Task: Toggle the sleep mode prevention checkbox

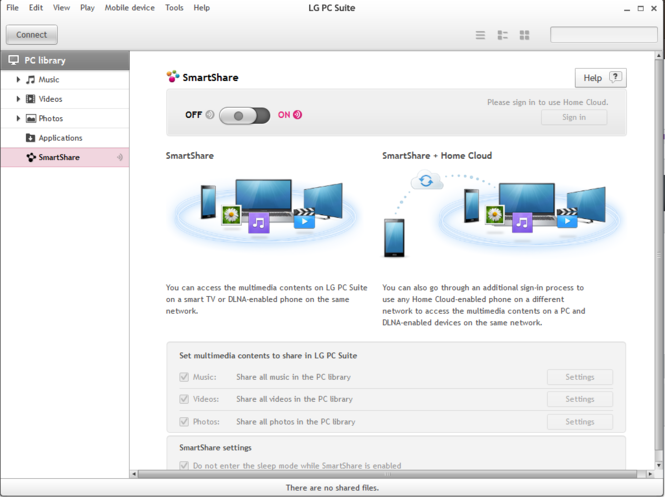Action: tap(184, 465)
